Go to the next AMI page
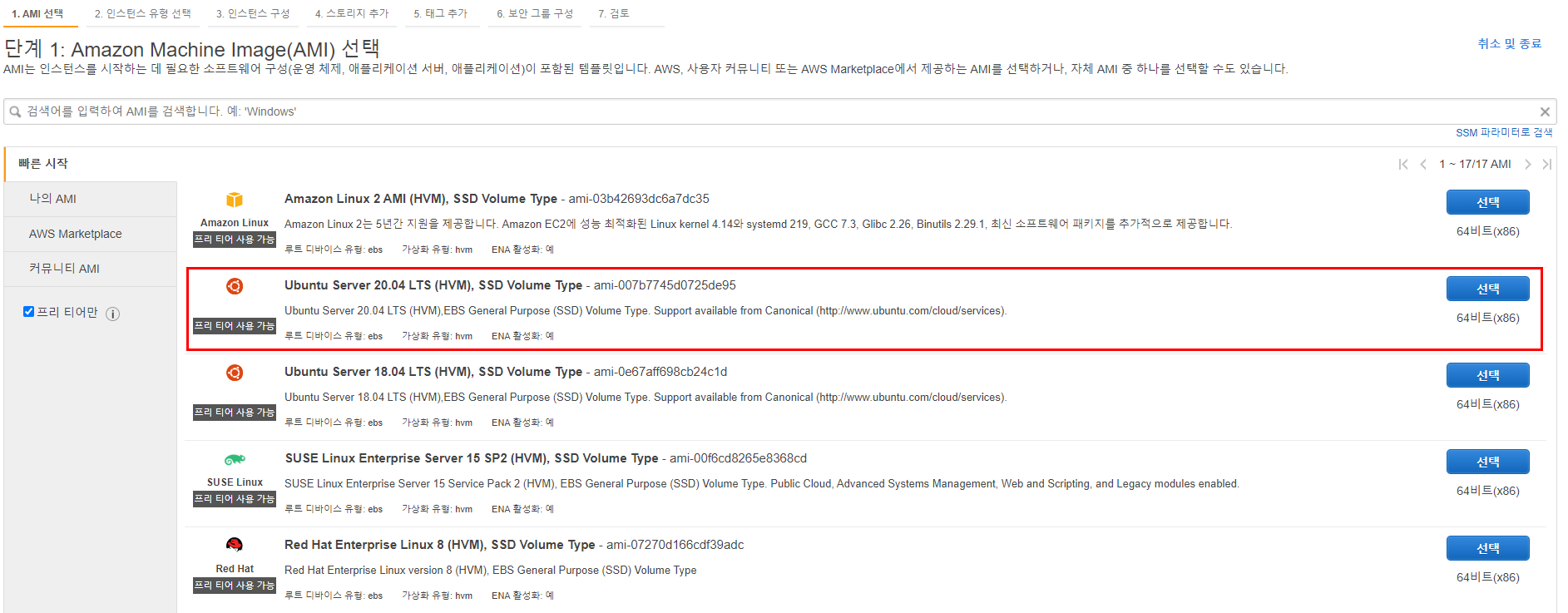The width and height of the screenshot is (1568, 613). [1527, 164]
